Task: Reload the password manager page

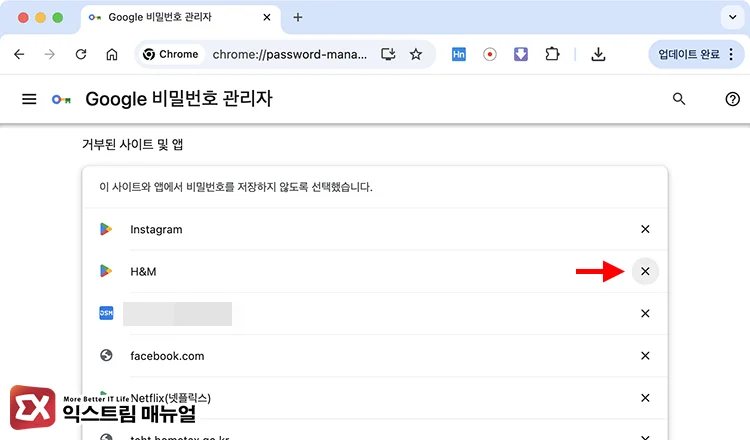Action: click(81, 55)
